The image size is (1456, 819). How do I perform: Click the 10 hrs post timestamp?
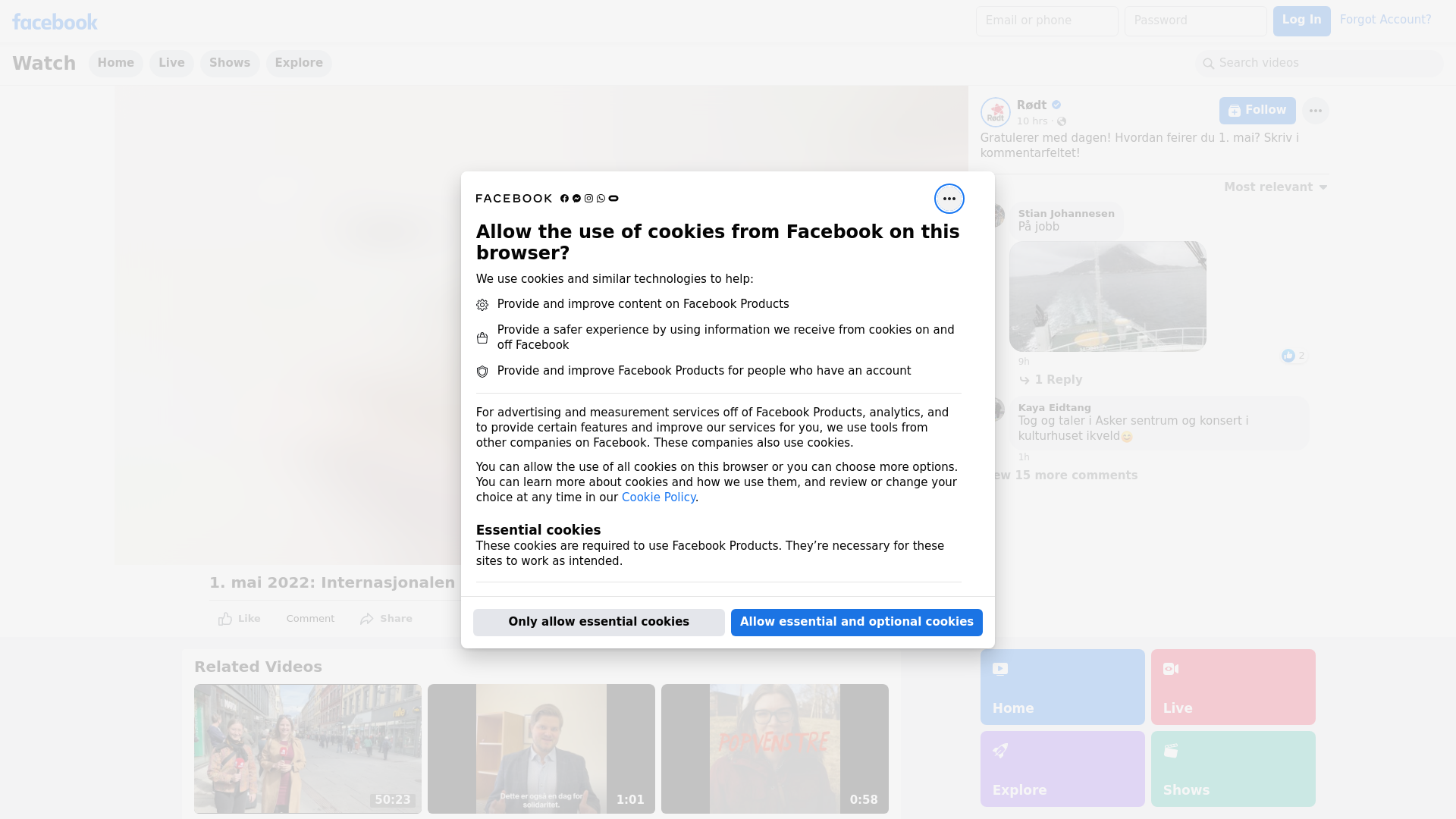1031,121
